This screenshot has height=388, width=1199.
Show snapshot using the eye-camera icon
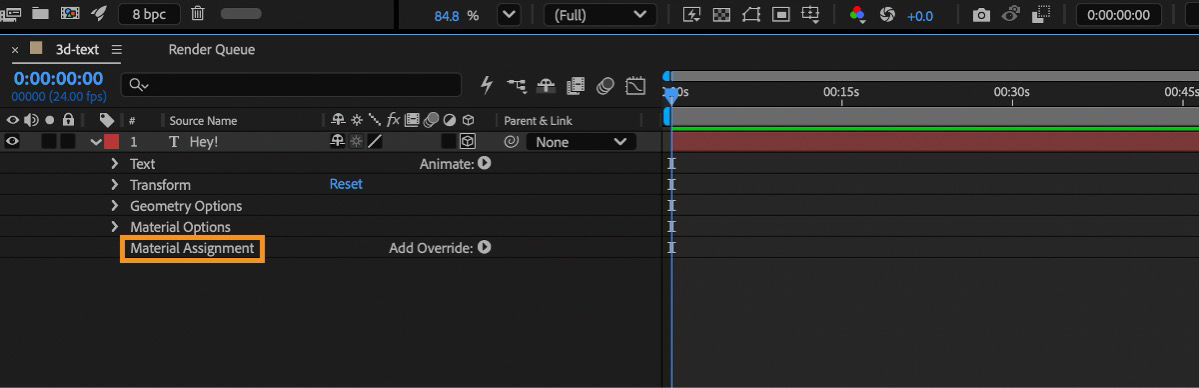(x=1011, y=15)
